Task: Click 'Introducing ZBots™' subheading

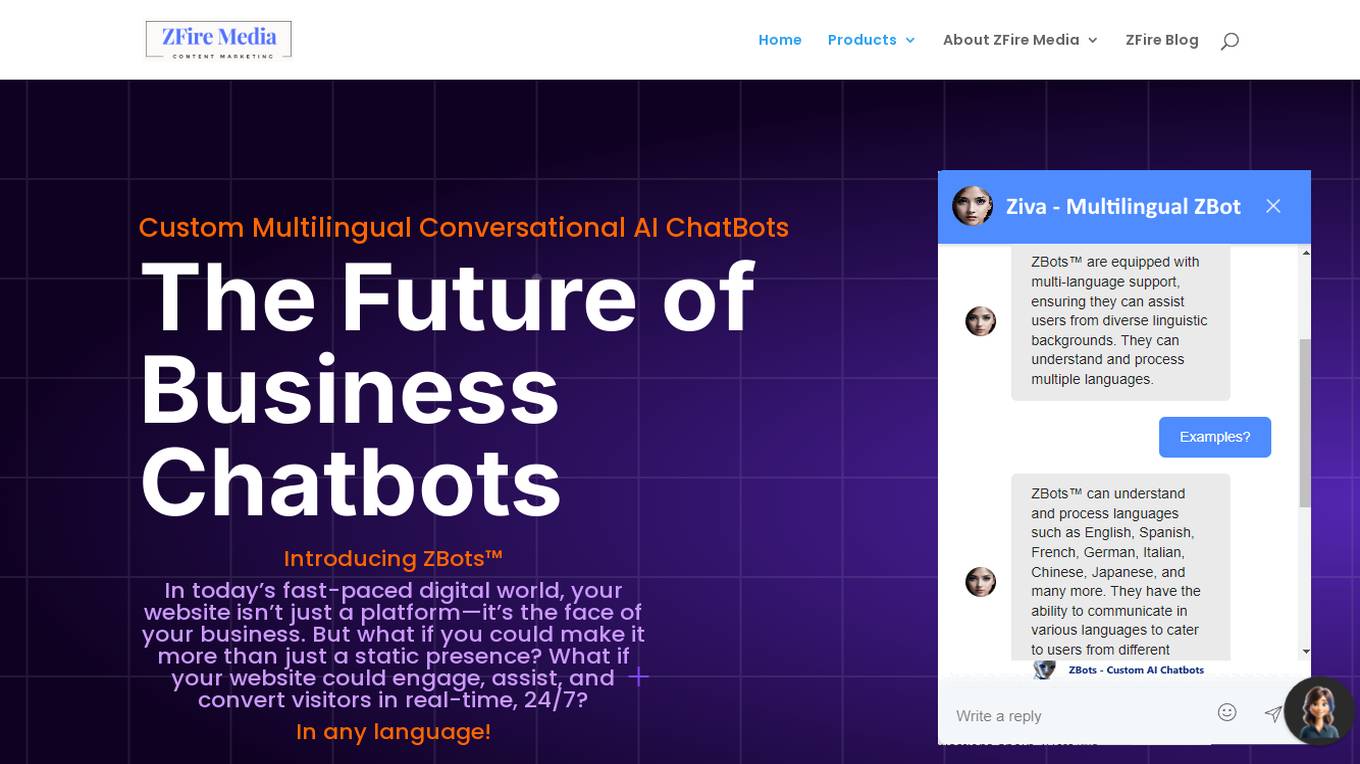Action: point(393,558)
